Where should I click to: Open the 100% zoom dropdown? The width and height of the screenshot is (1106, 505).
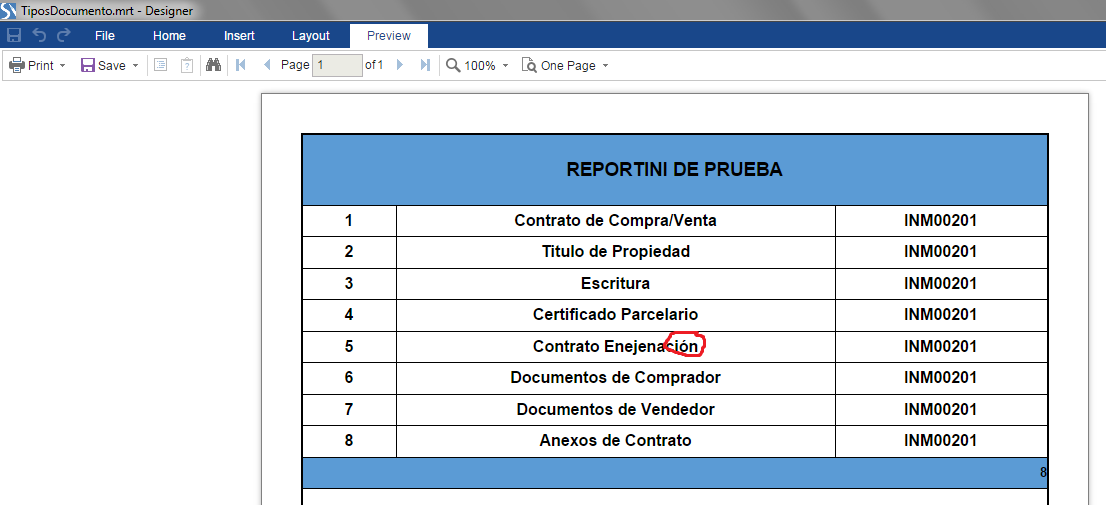tap(505, 66)
